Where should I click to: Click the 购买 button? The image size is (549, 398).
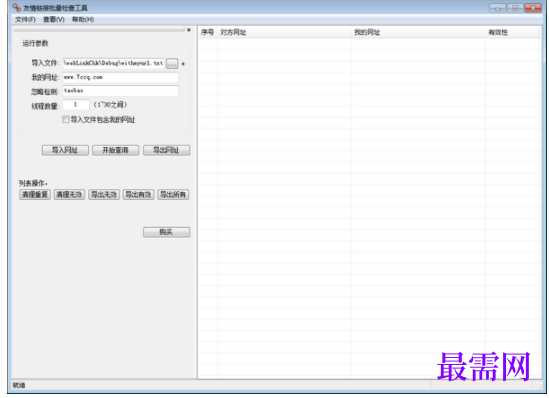click(x=166, y=232)
